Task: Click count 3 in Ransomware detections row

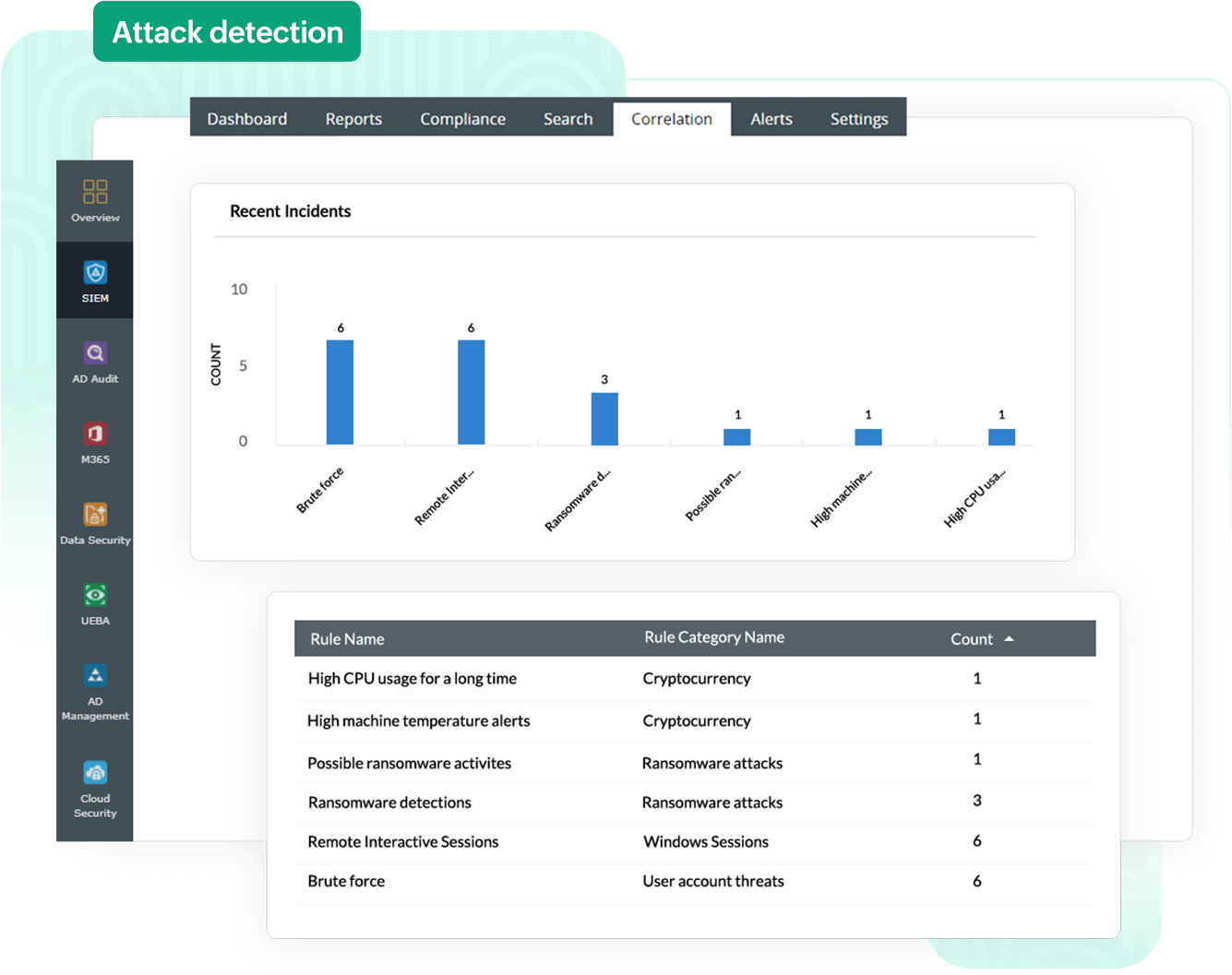Action: tap(977, 801)
